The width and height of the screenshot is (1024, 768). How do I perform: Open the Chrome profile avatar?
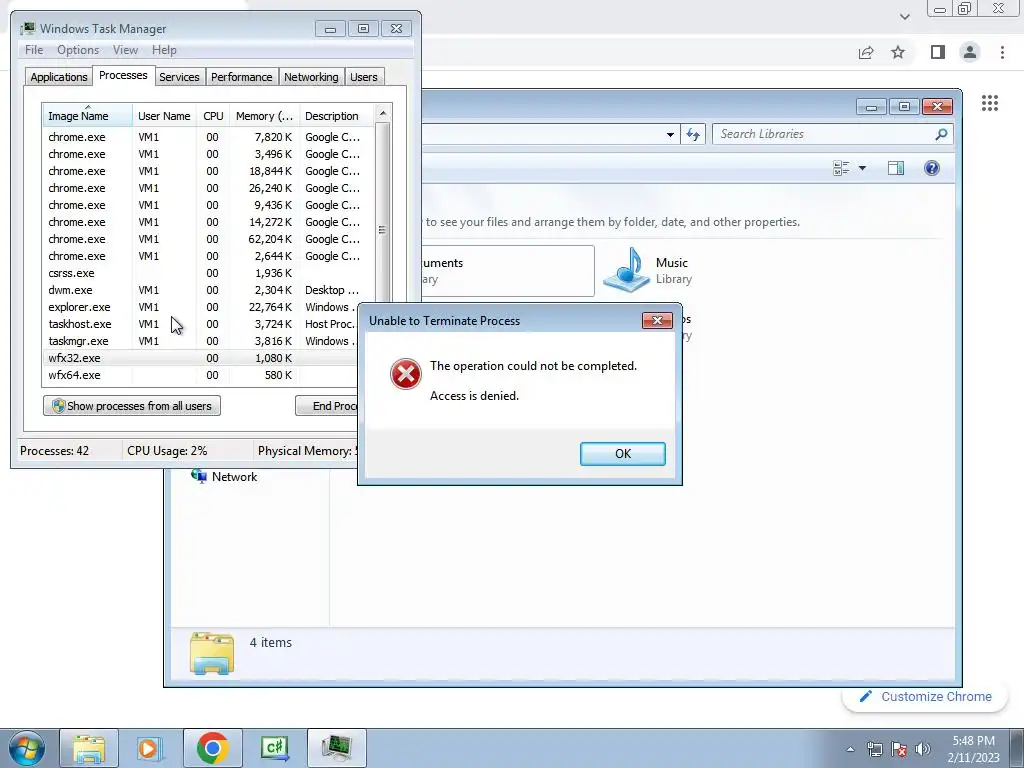[970, 52]
